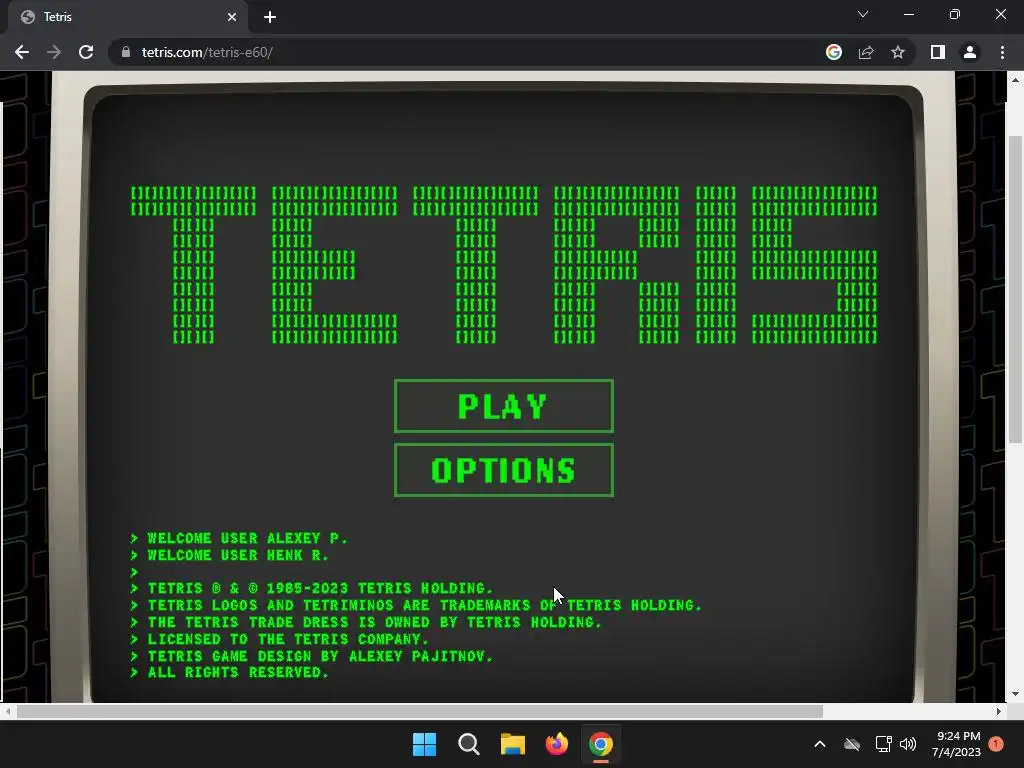Click the scroll-down arrow of the page
This screenshot has width=1024, height=768.
(x=1014, y=694)
